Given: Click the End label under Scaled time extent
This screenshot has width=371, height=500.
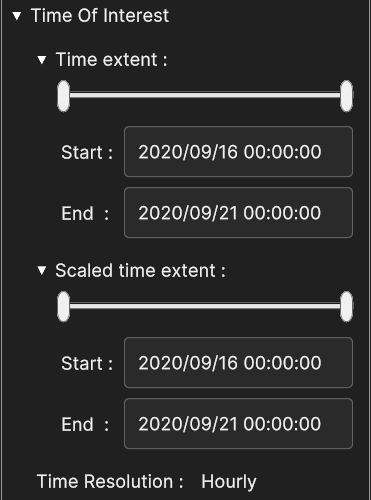Looking at the screenshot, I should click(85, 425).
